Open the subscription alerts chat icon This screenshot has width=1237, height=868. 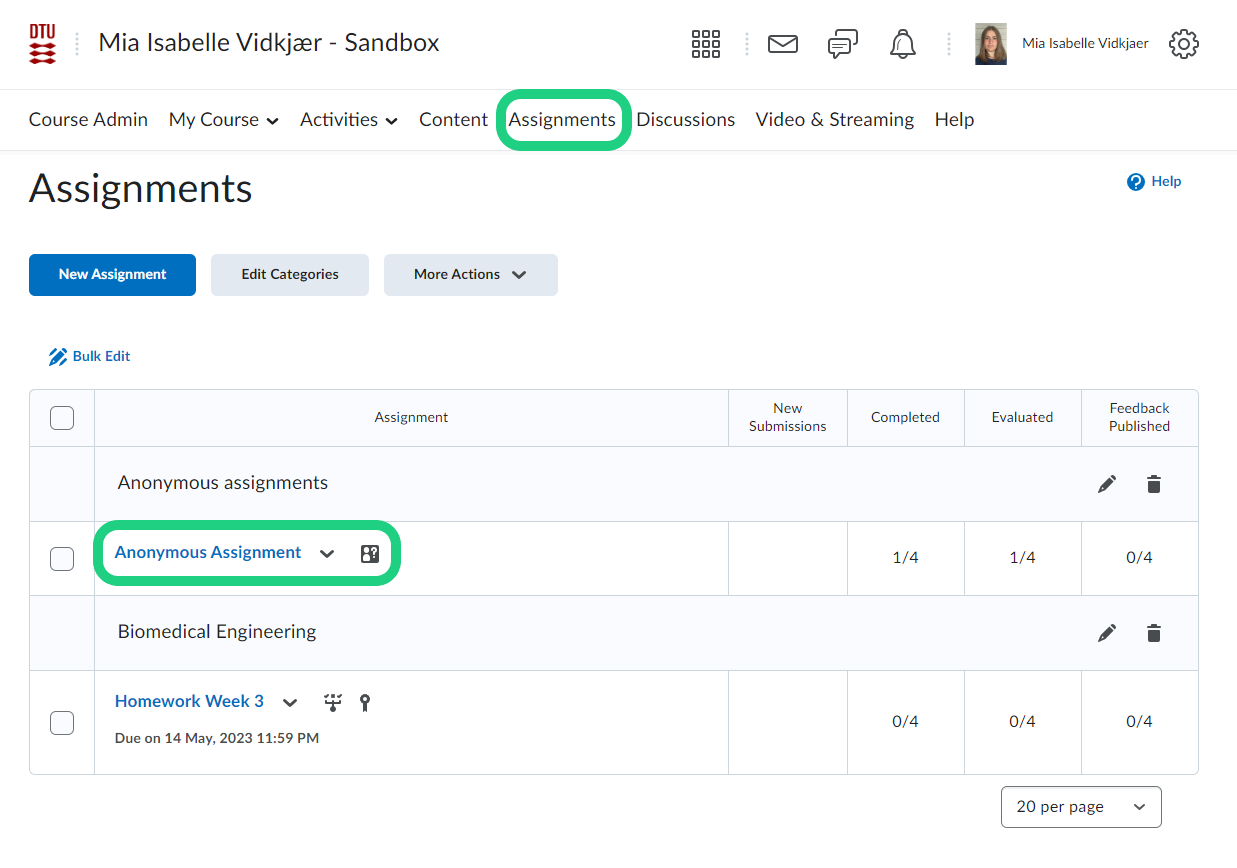842,44
